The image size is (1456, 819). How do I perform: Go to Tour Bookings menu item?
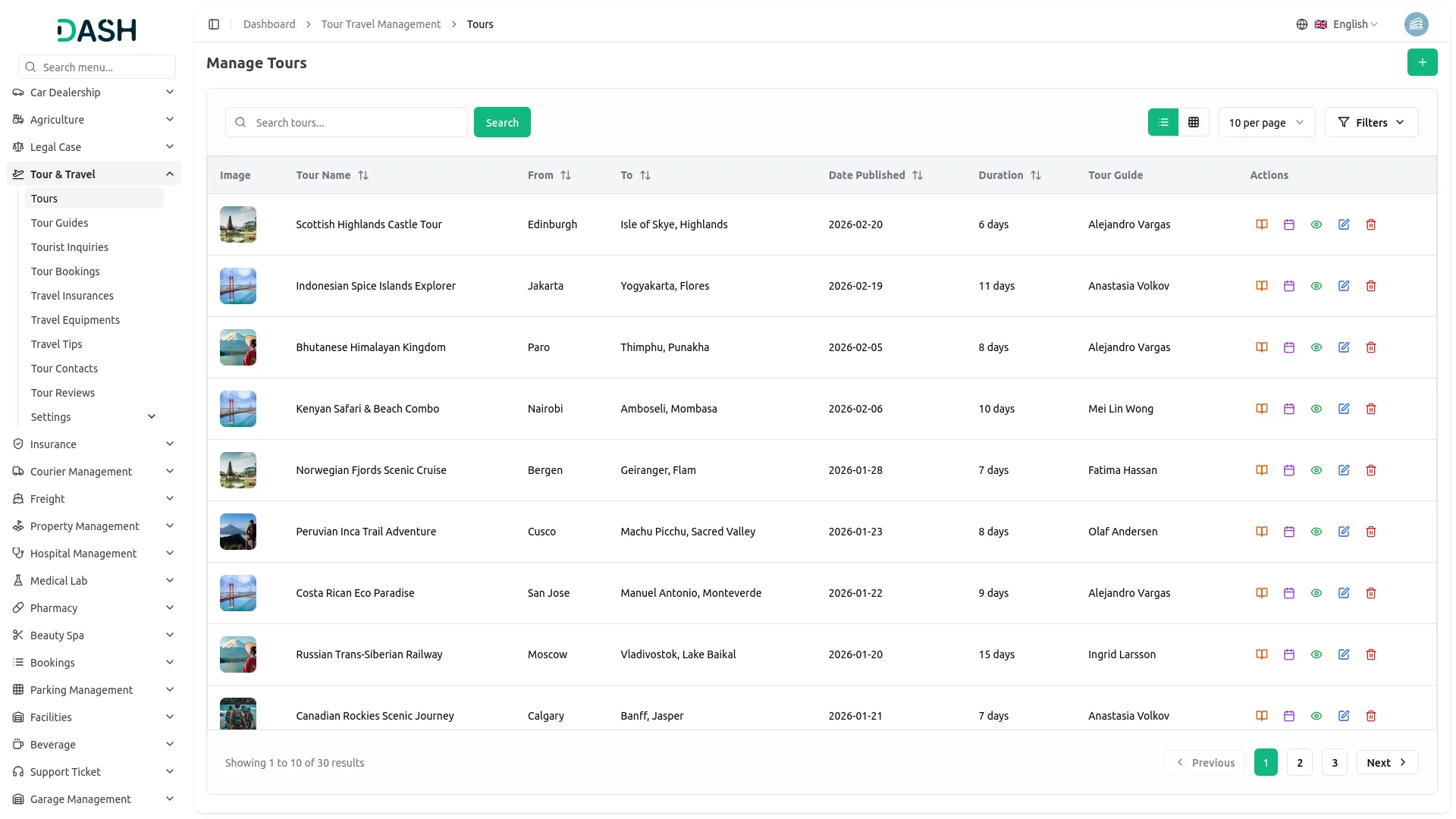click(65, 271)
